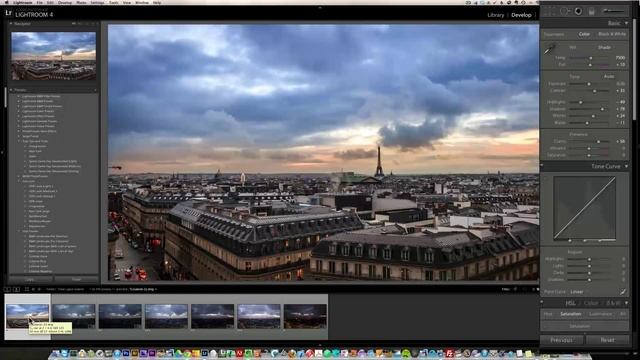Image resolution: width=640 pixels, height=360 pixels.
Task: Collapse the HSL panel triangle
Action: click(627, 303)
